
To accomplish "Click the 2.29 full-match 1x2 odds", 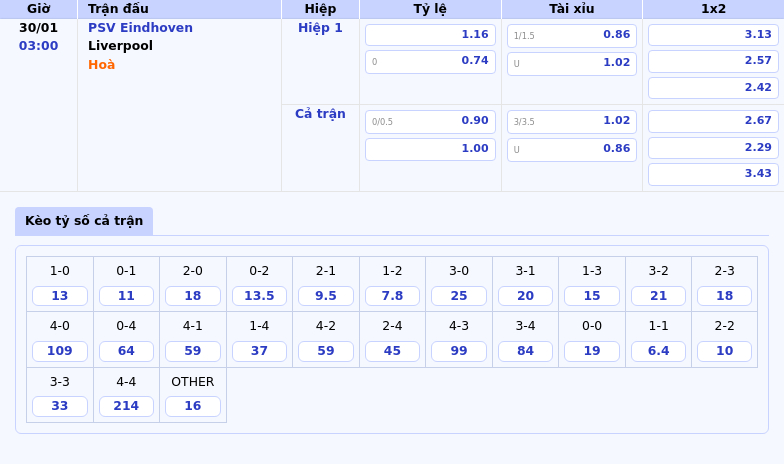I will tap(713, 148).
